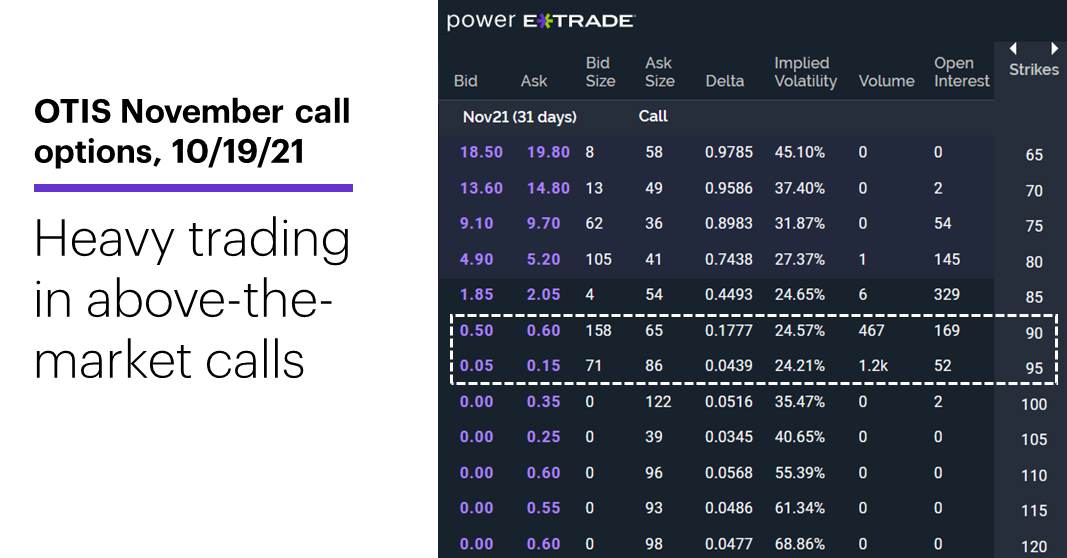Select the Delta column header
The image size is (1067, 558).
(725, 81)
